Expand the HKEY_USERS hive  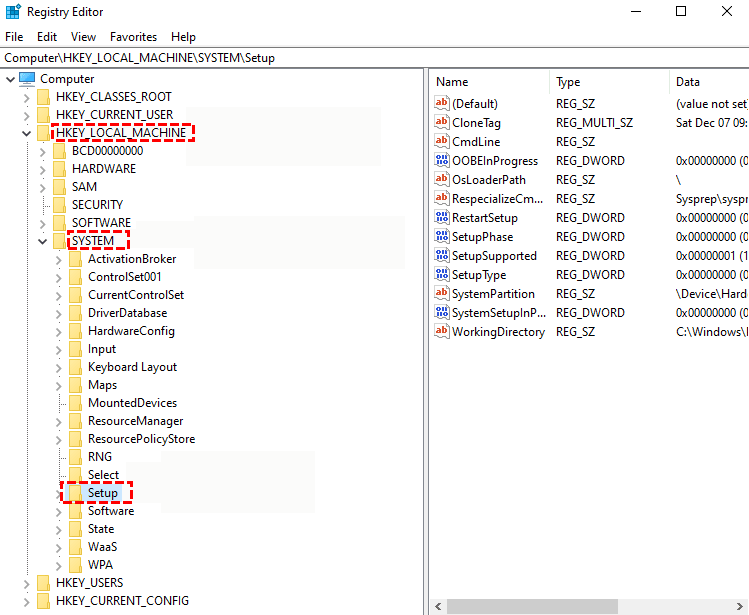tap(26, 583)
